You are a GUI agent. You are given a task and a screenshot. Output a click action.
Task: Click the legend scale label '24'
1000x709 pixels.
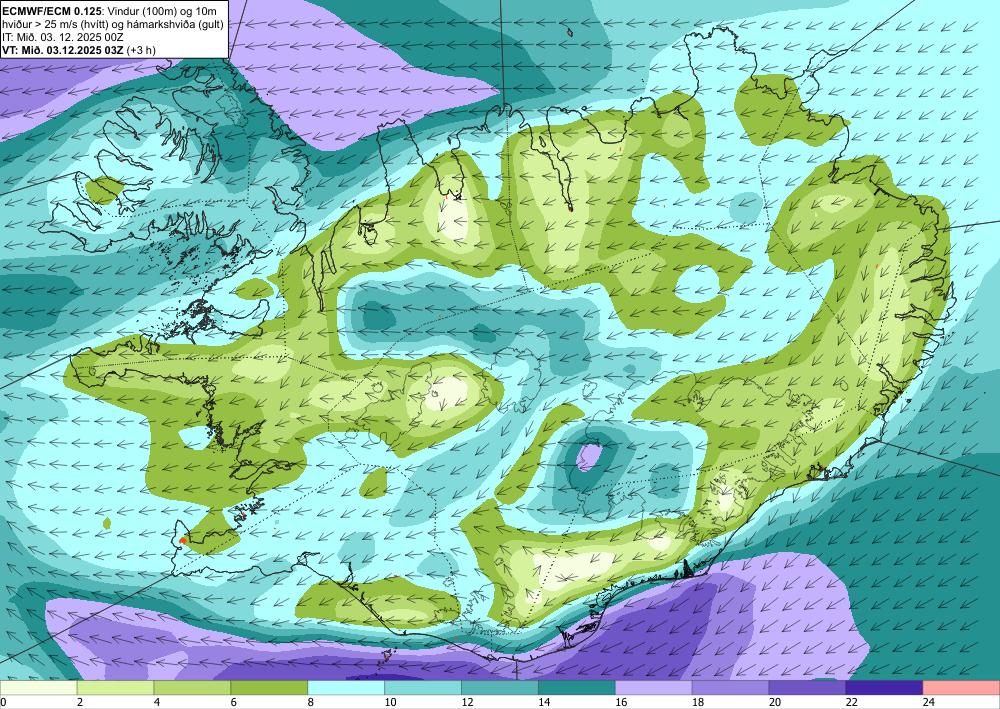pyautogui.click(x=929, y=702)
